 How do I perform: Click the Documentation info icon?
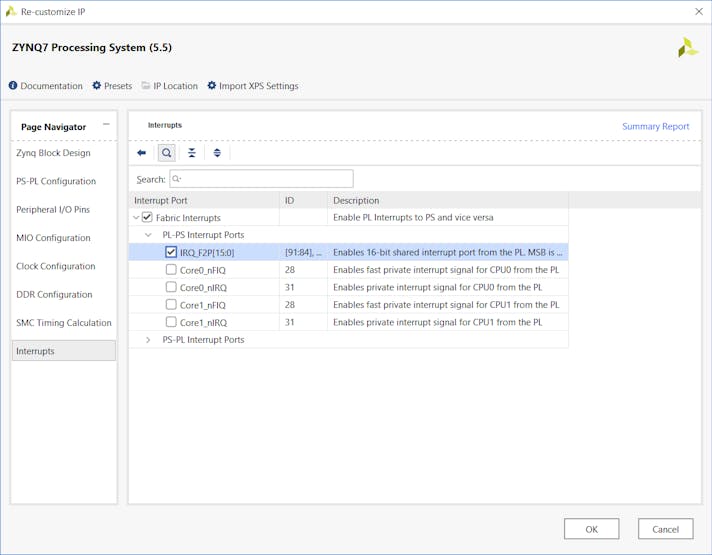[13, 85]
